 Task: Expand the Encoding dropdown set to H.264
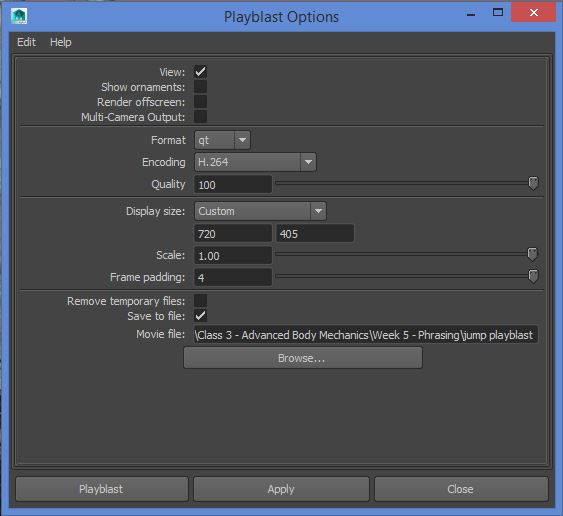255,162
